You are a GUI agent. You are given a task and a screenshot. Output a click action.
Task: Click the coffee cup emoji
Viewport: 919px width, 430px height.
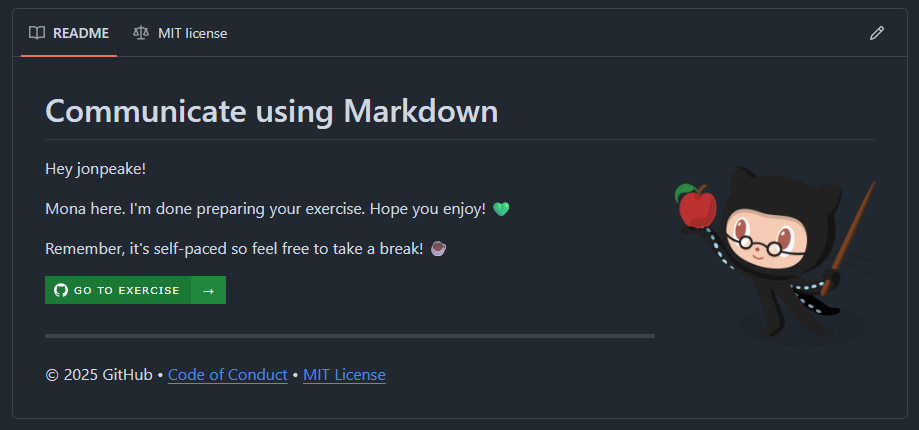pyautogui.click(x=438, y=248)
